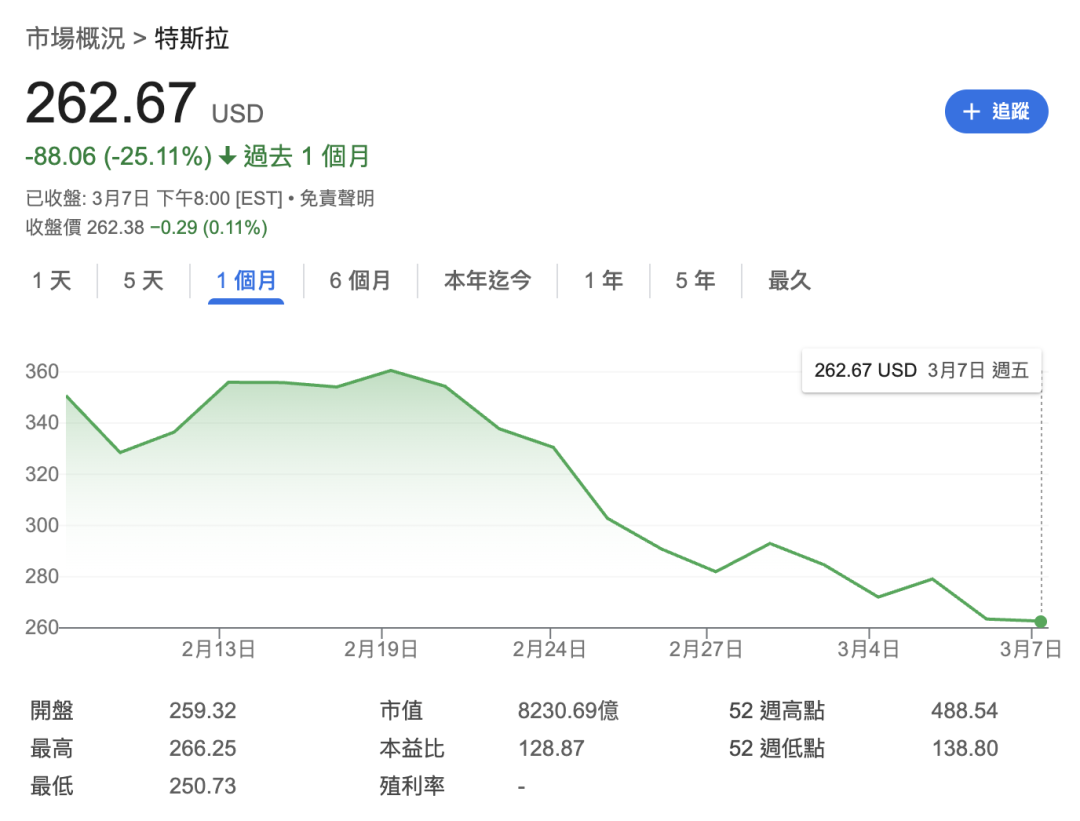Click the 特斯拉 breadcrumb title

click(x=191, y=39)
